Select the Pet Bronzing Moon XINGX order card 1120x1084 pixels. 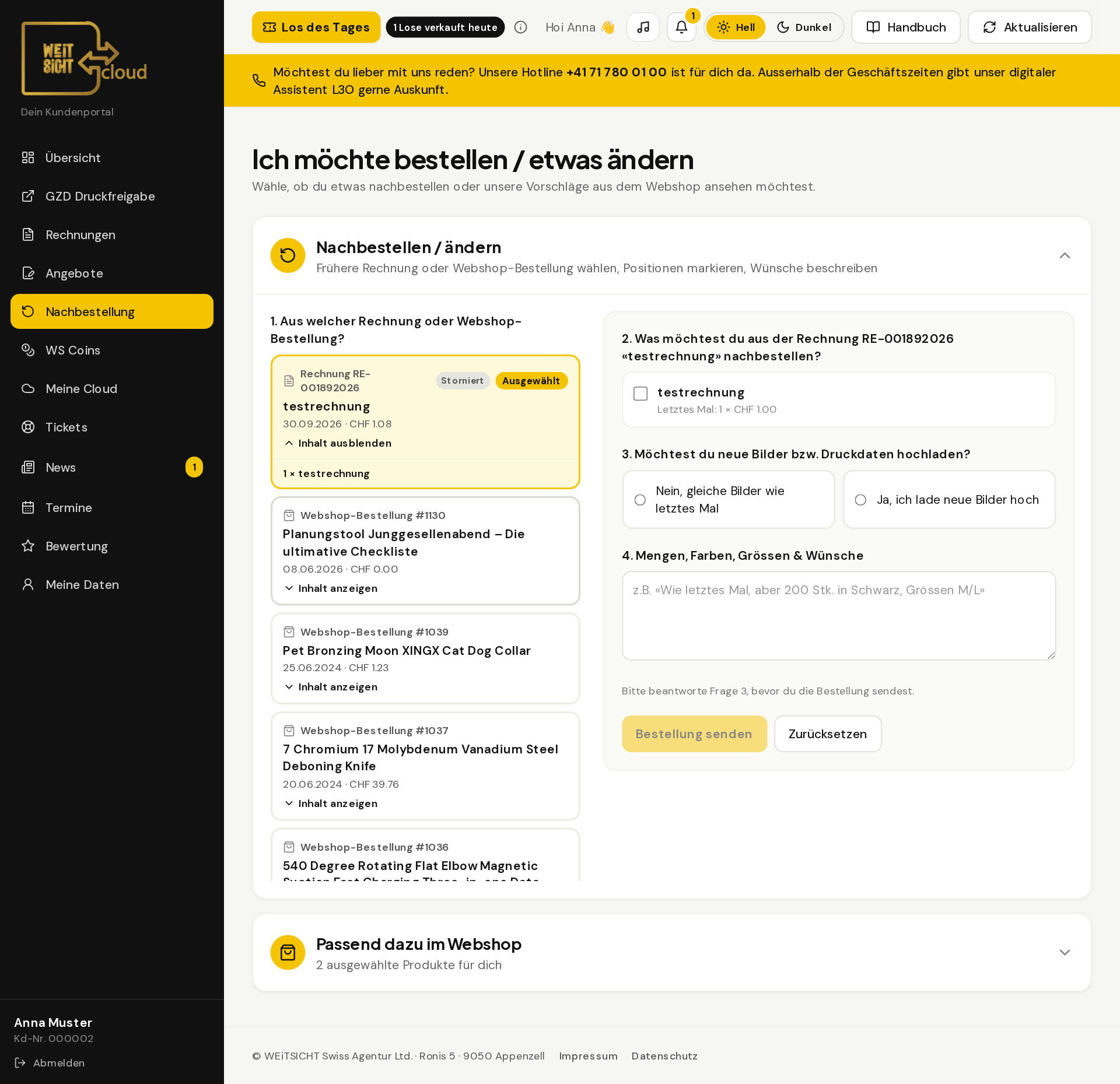(425, 658)
